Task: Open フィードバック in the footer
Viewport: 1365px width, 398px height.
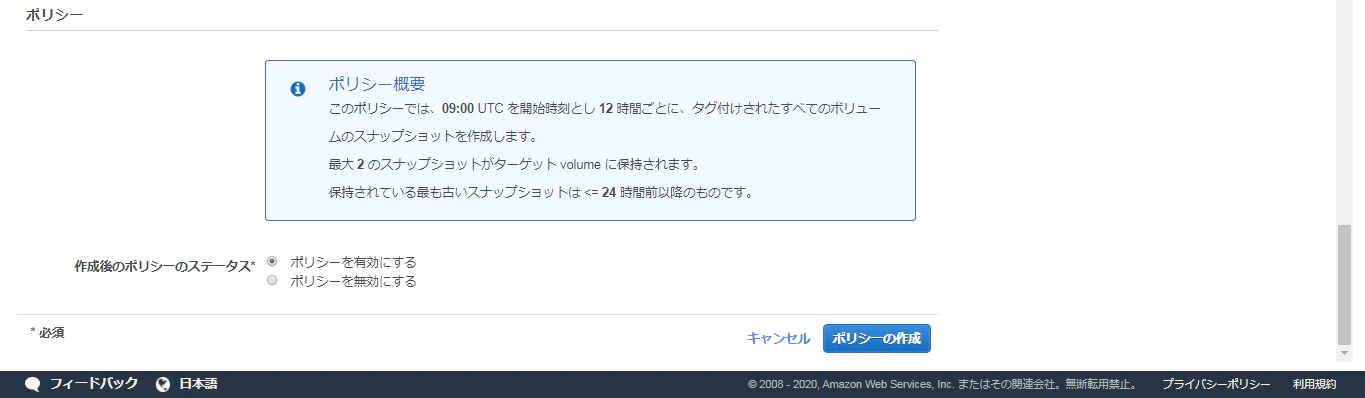Action: pos(94,384)
